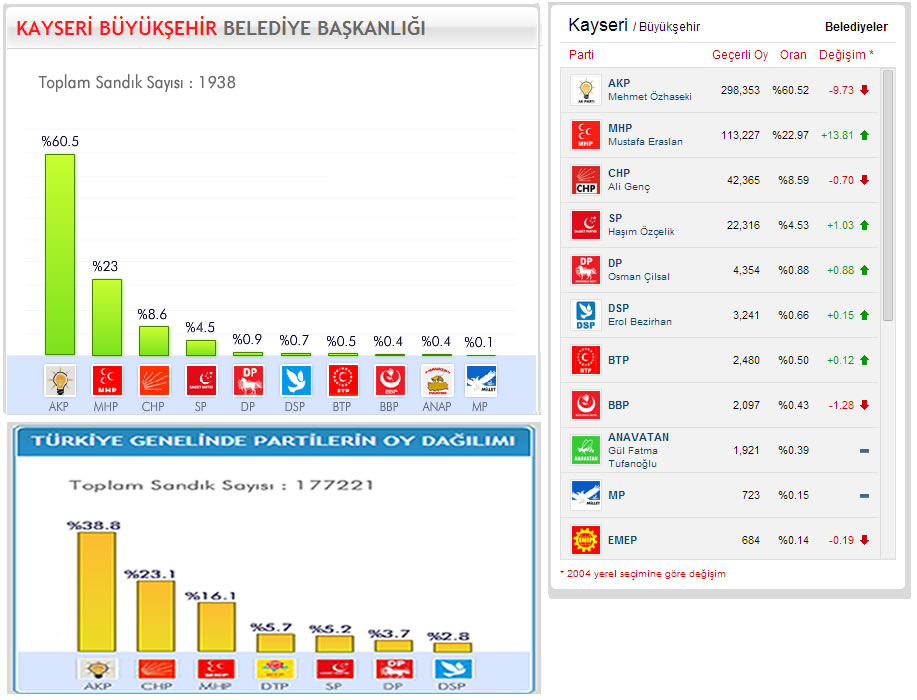Click the ANAVATAN logo beside Gül Fatma Tufanoğlu
Image resolution: width=917 pixels, height=700 pixels.
point(585,450)
